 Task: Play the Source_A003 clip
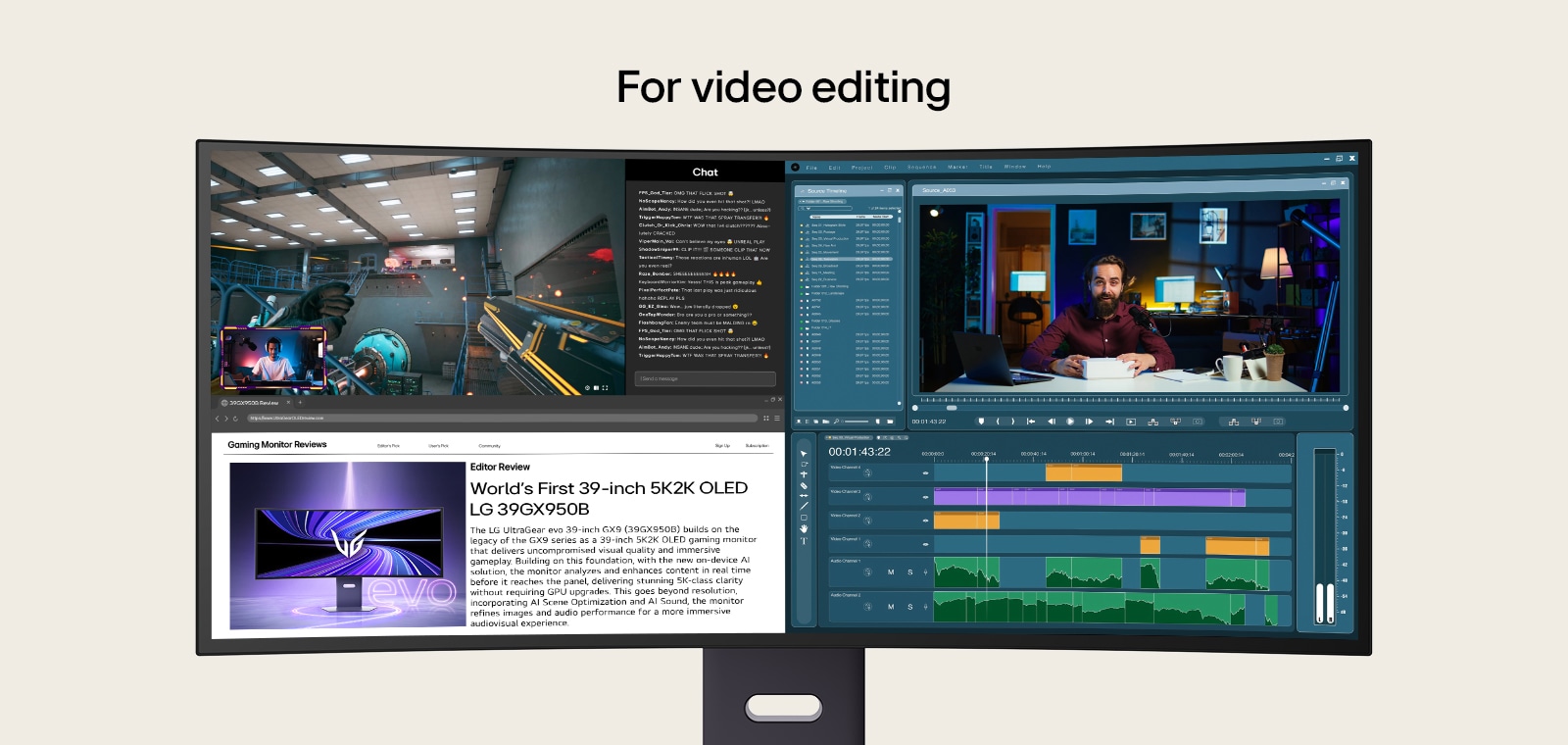coord(1070,422)
